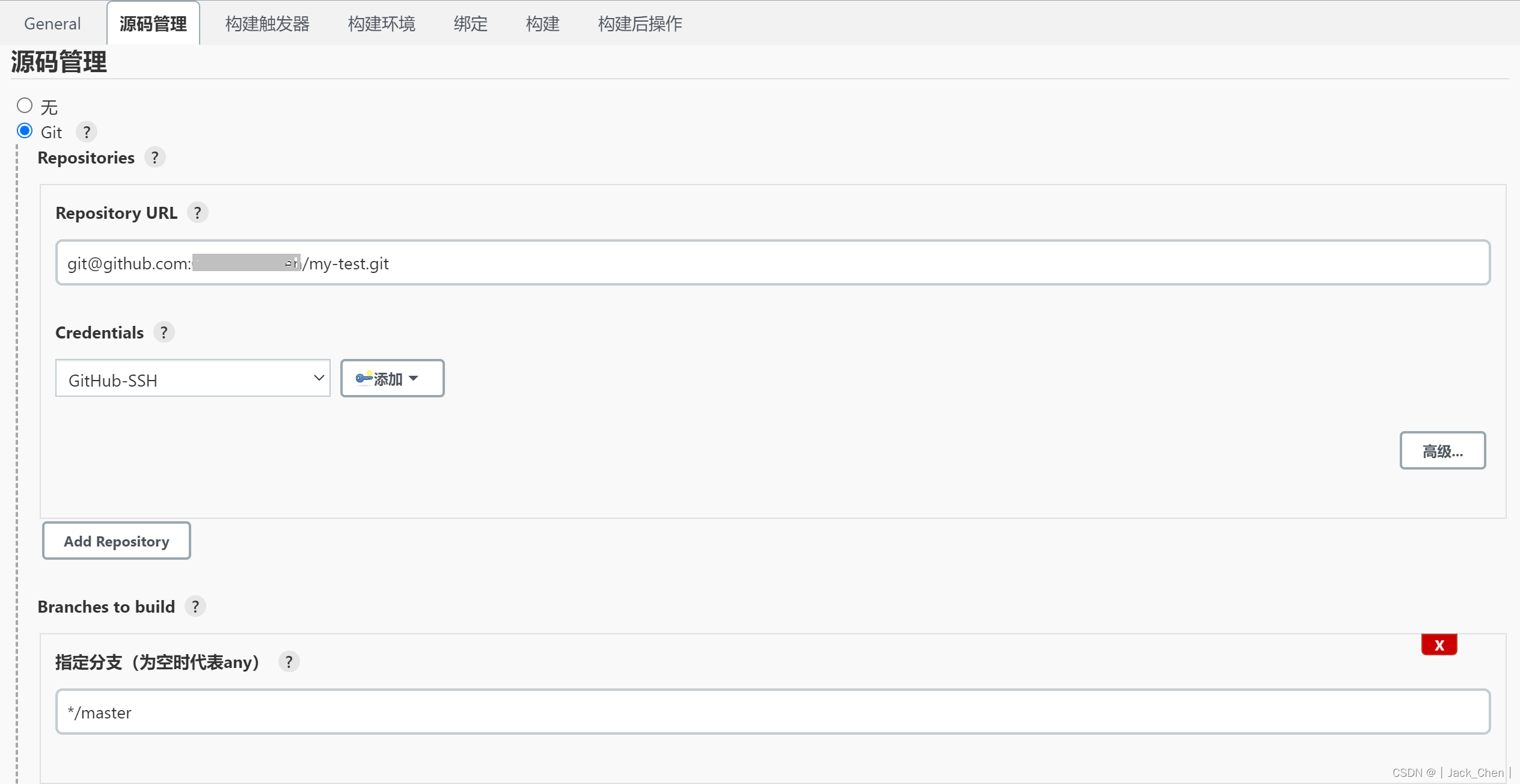Click help icon beside 指定分支 label
The image size is (1520, 784).
tap(289, 662)
